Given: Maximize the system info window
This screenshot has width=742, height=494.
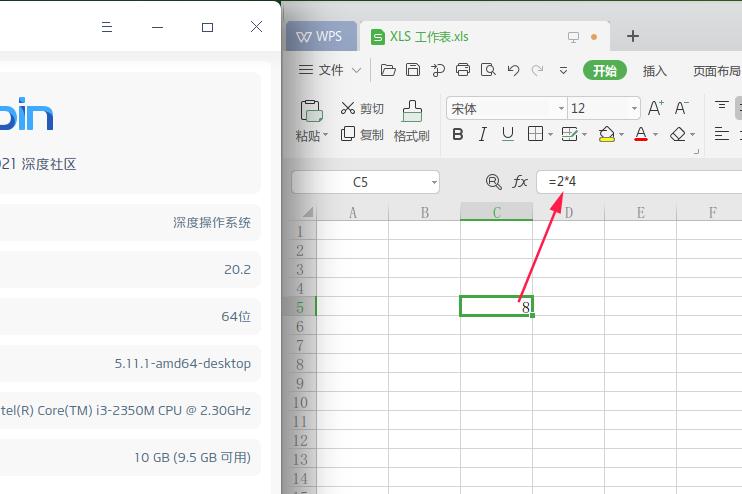Looking at the screenshot, I should 207,27.
